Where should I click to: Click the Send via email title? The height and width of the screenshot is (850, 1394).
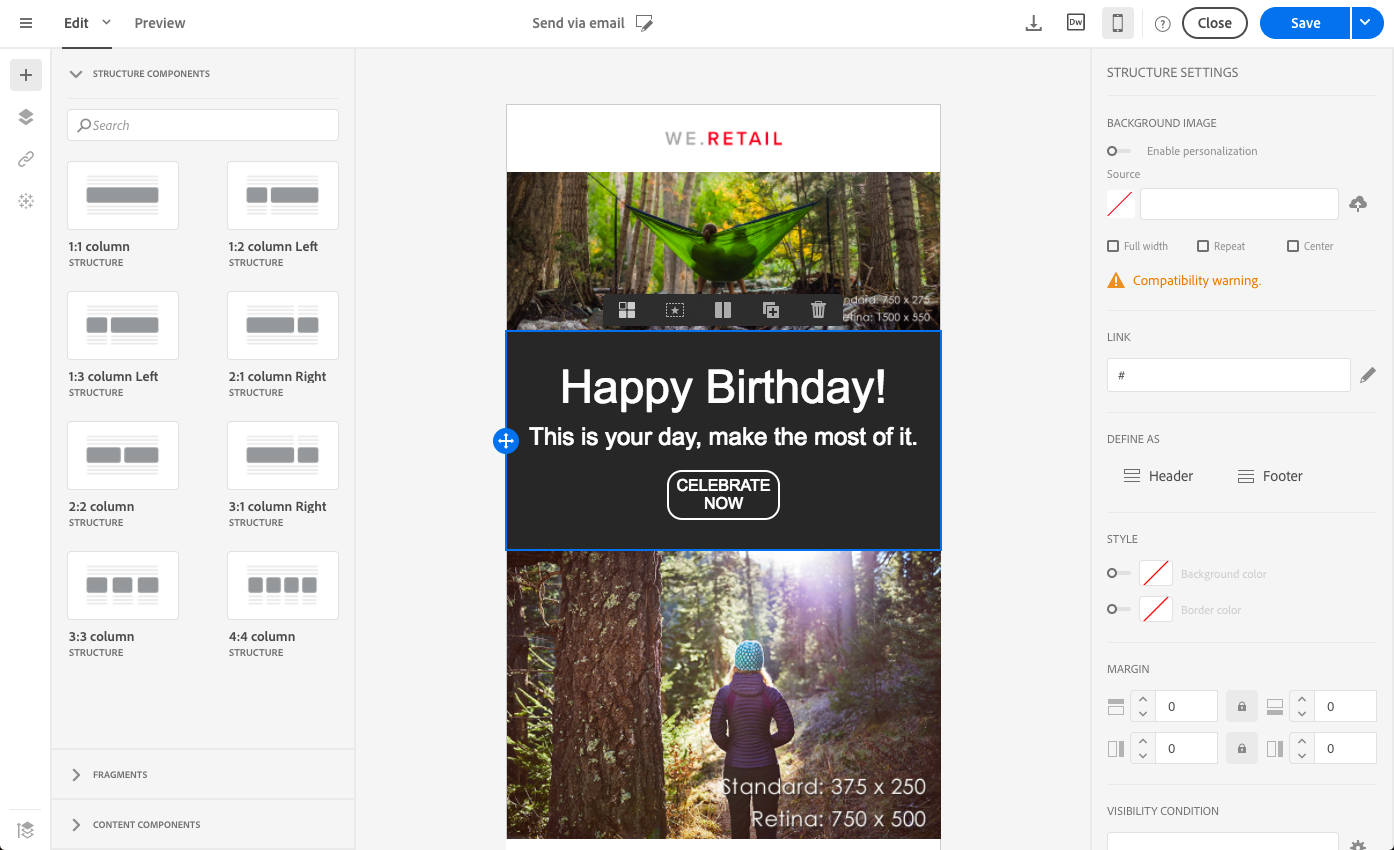click(x=578, y=23)
